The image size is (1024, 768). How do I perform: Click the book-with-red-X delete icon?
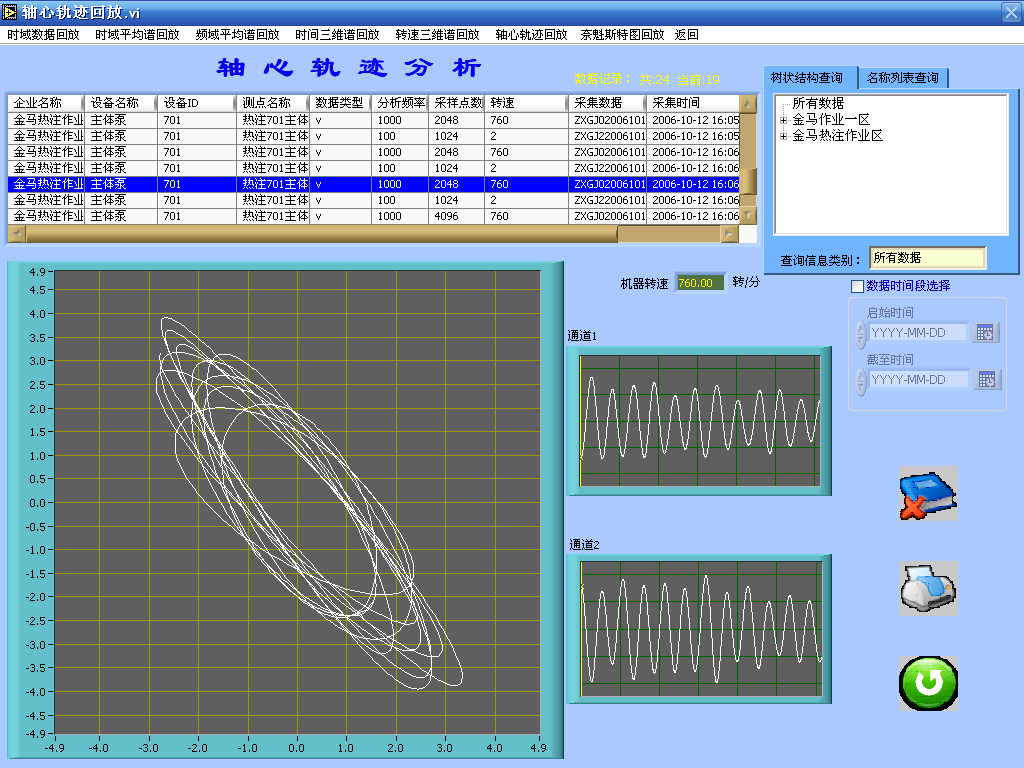pos(927,493)
